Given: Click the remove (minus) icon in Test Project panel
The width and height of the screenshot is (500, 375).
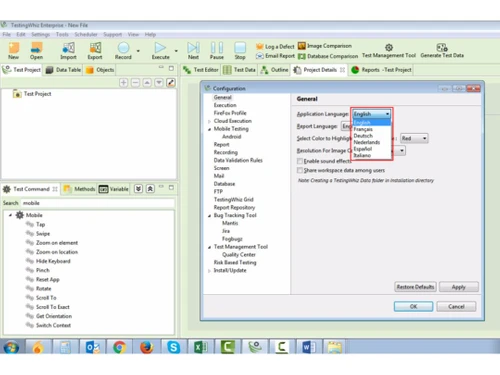Looking at the screenshot, I should click(x=135, y=82).
